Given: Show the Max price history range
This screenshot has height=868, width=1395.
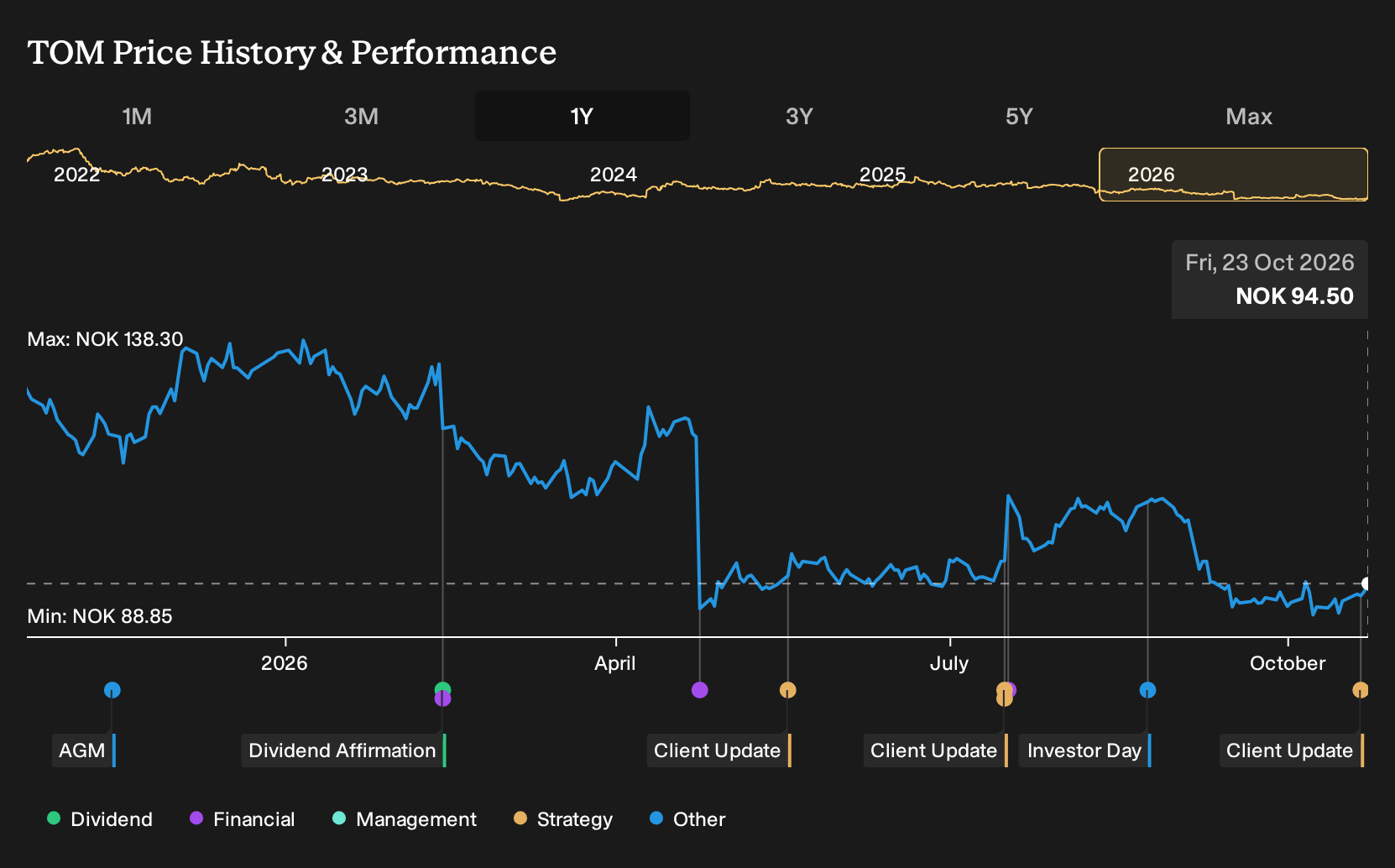Looking at the screenshot, I should (1249, 116).
